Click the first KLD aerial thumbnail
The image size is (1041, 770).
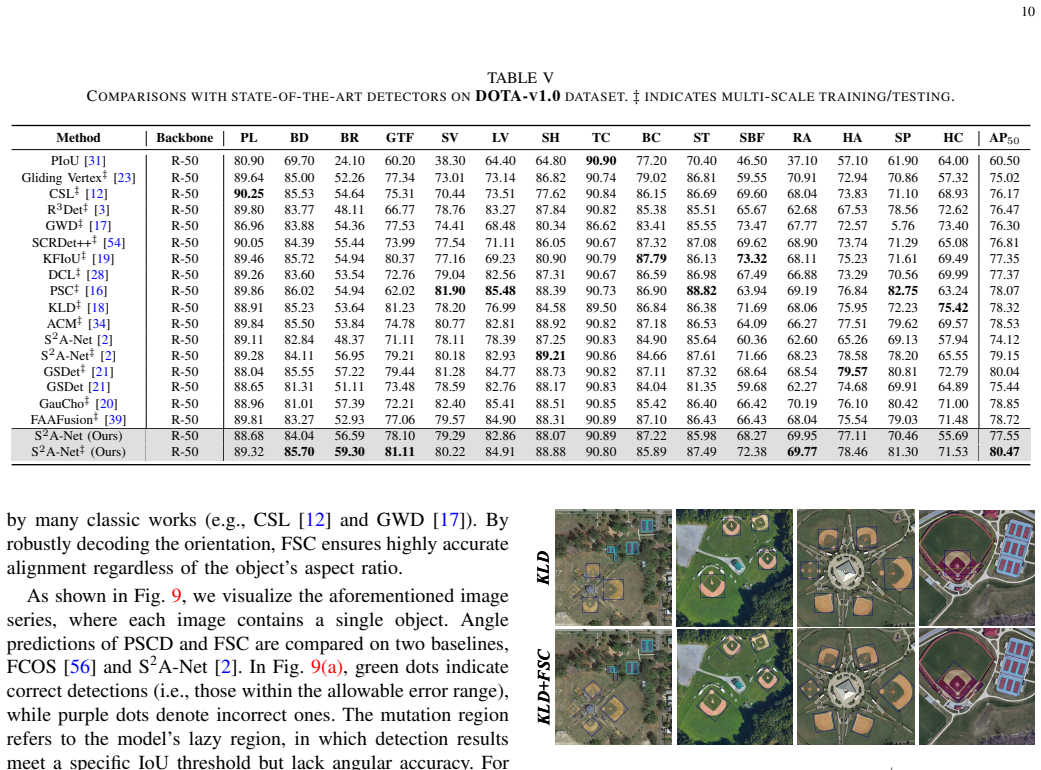(613, 568)
